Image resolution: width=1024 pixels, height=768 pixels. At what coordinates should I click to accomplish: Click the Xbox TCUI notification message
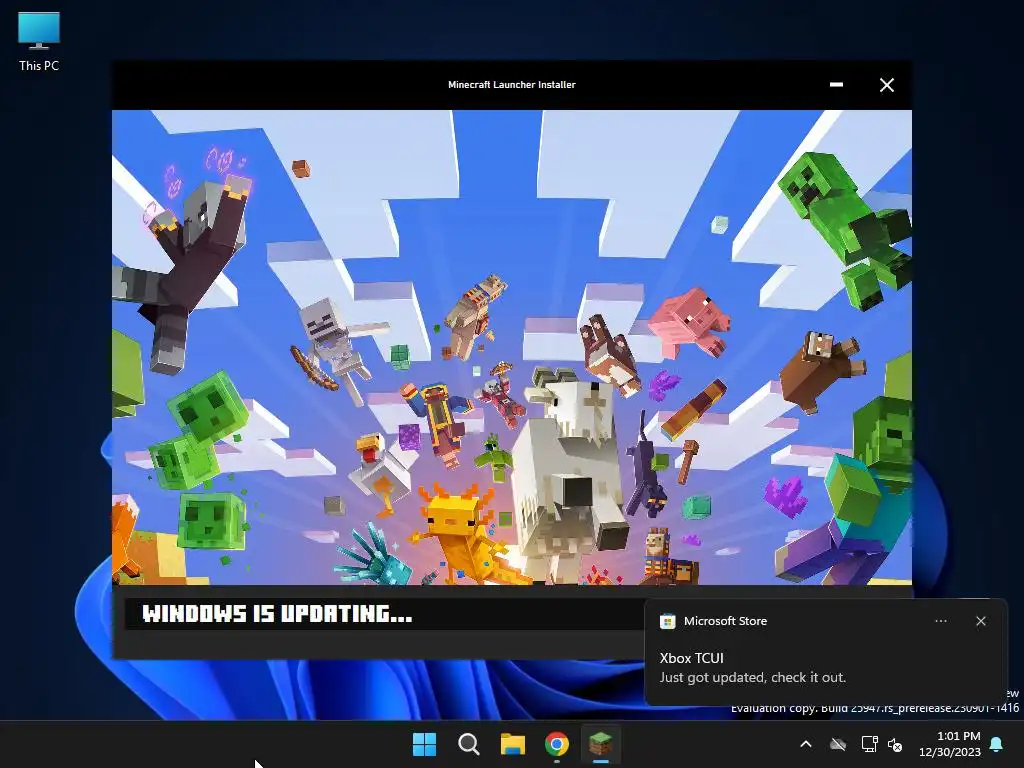(x=752, y=668)
